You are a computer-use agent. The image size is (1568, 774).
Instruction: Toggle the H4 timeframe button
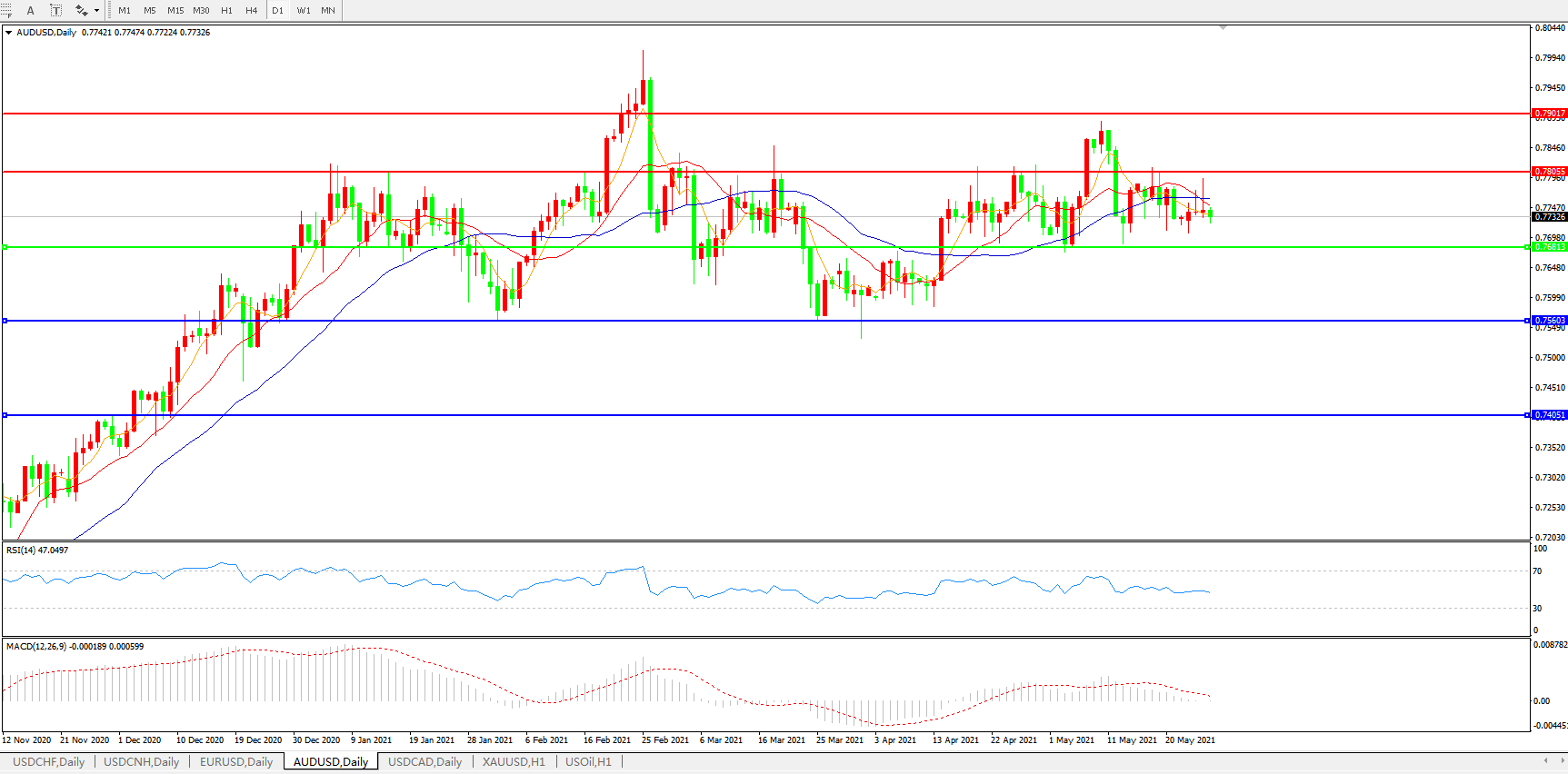tap(252, 11)
